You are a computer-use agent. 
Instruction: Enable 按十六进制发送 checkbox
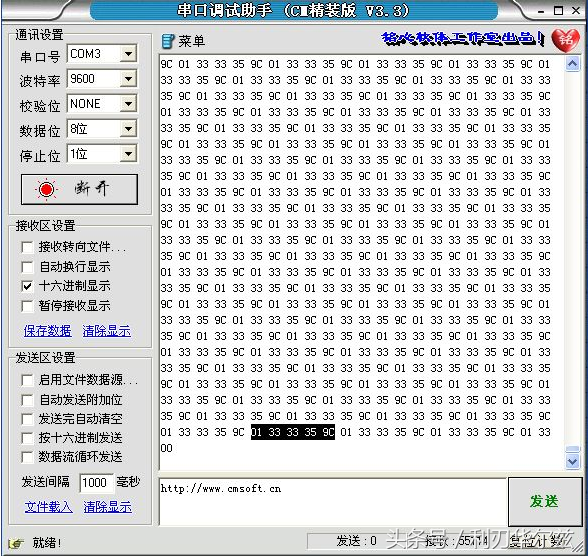click(27, 438)
